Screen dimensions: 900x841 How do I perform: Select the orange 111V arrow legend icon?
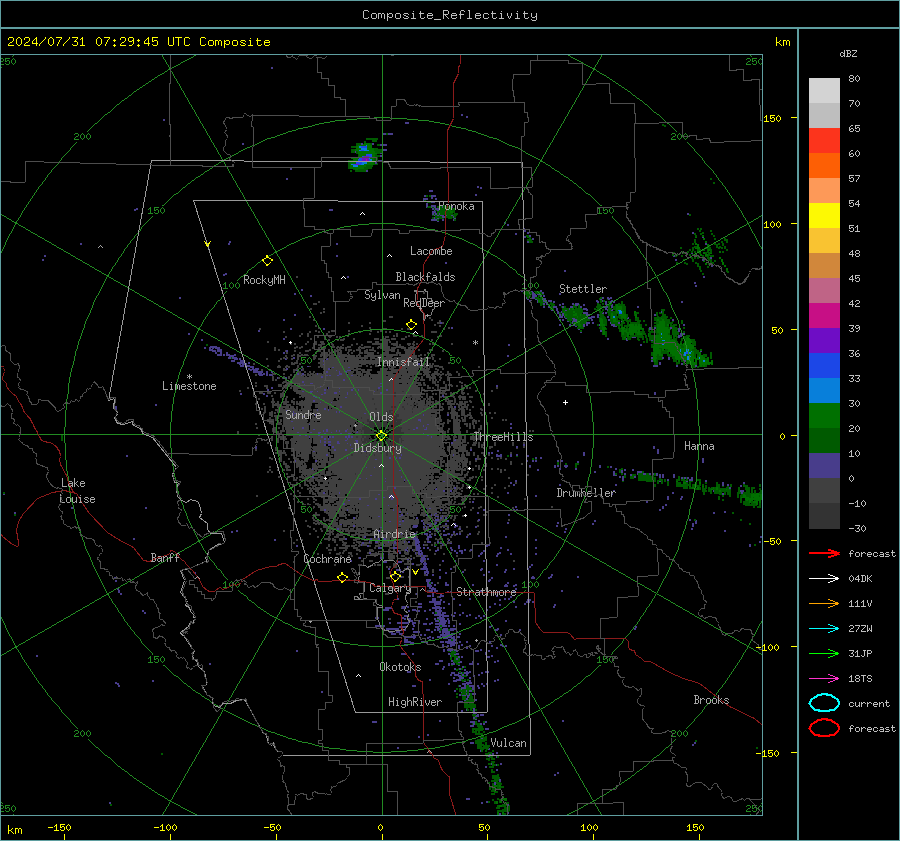coord(824,603)
